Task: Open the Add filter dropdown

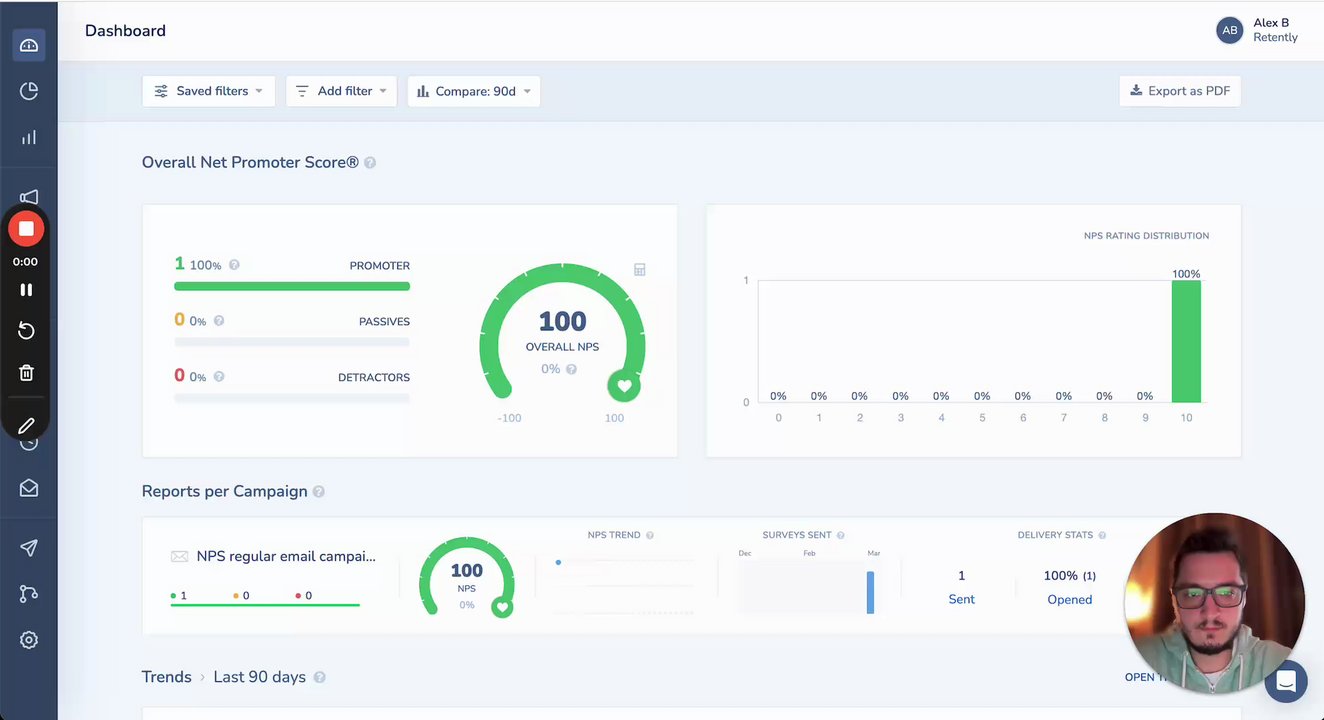Action: click(341, 91)
